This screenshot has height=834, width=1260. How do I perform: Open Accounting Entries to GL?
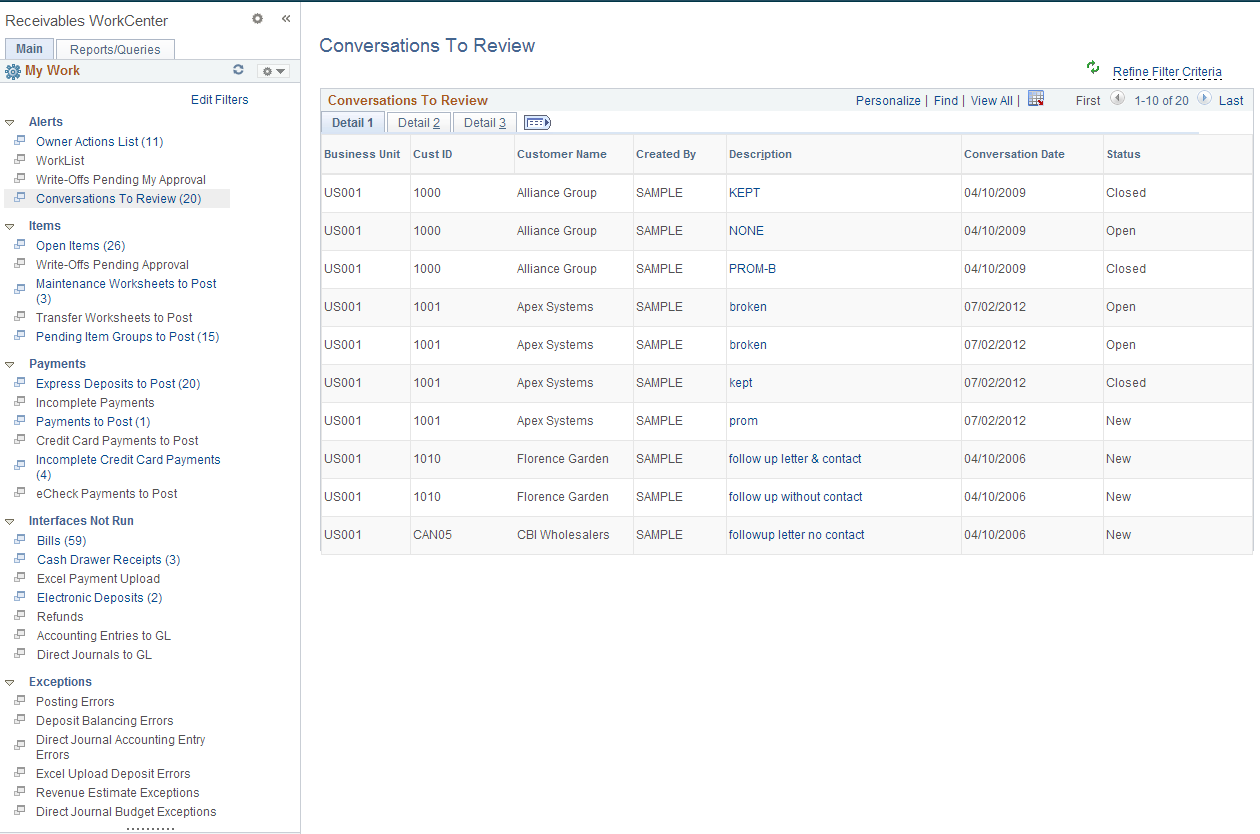104,636
